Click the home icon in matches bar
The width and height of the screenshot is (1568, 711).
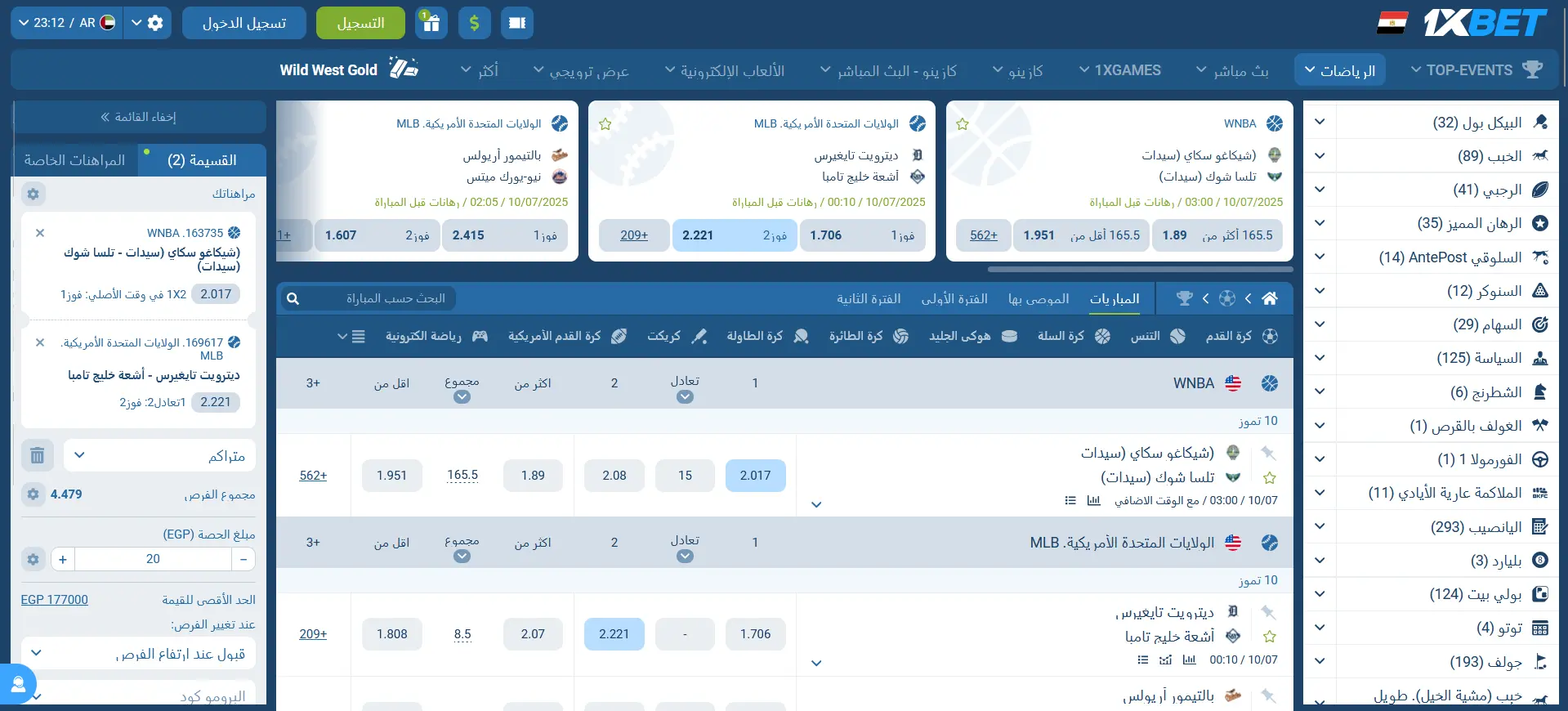(1269, 299)
